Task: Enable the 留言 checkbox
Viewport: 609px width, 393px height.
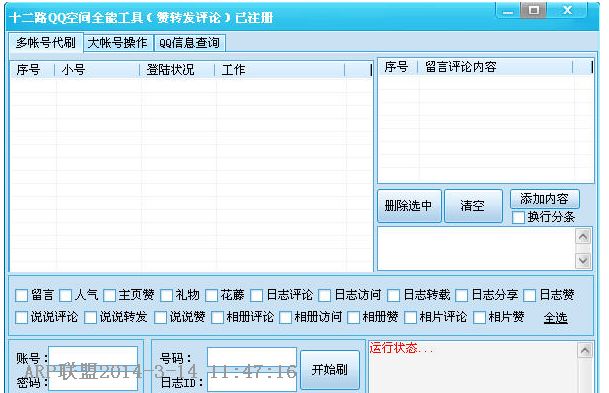Action: pyautogui.click(x=22, y=295)
